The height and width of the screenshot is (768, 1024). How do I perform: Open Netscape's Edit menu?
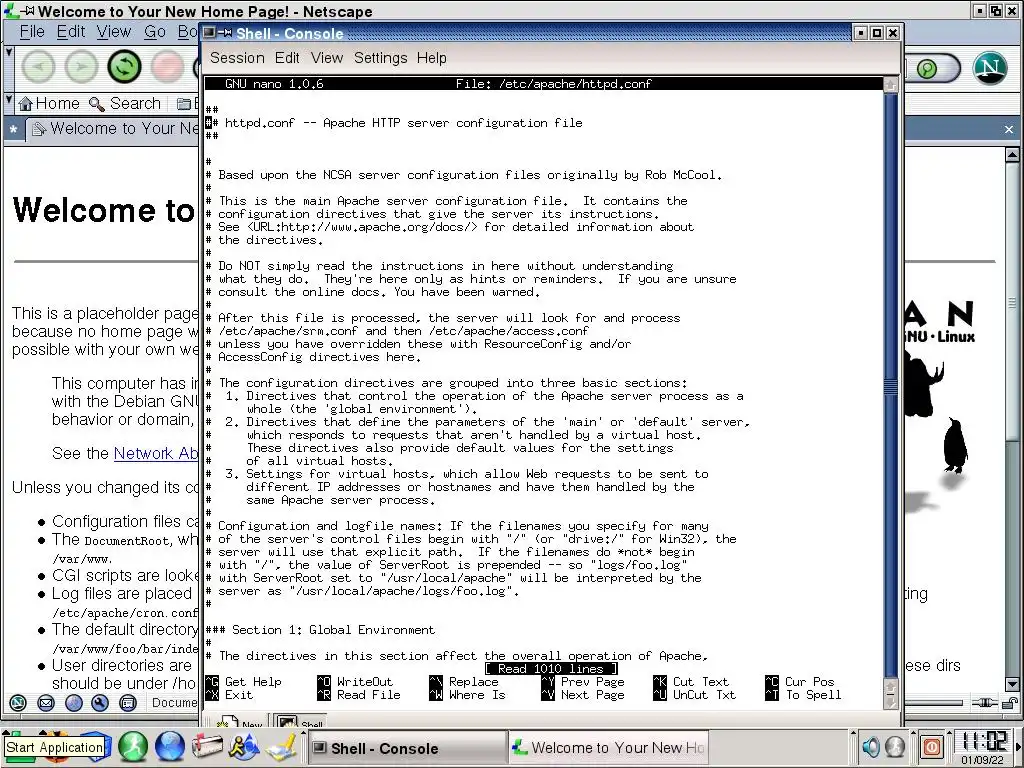(71, 32)
